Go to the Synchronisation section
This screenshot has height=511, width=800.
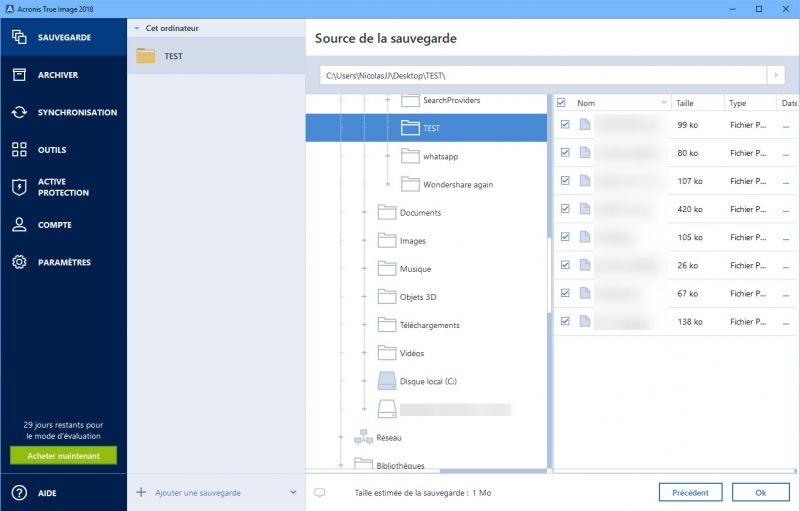pos(63,112)
